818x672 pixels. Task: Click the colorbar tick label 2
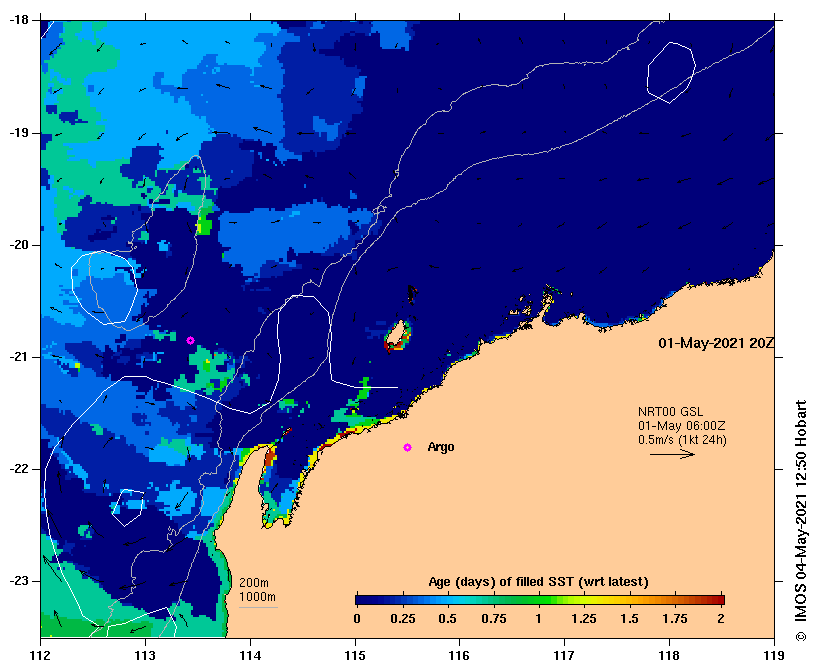point(721,619)
